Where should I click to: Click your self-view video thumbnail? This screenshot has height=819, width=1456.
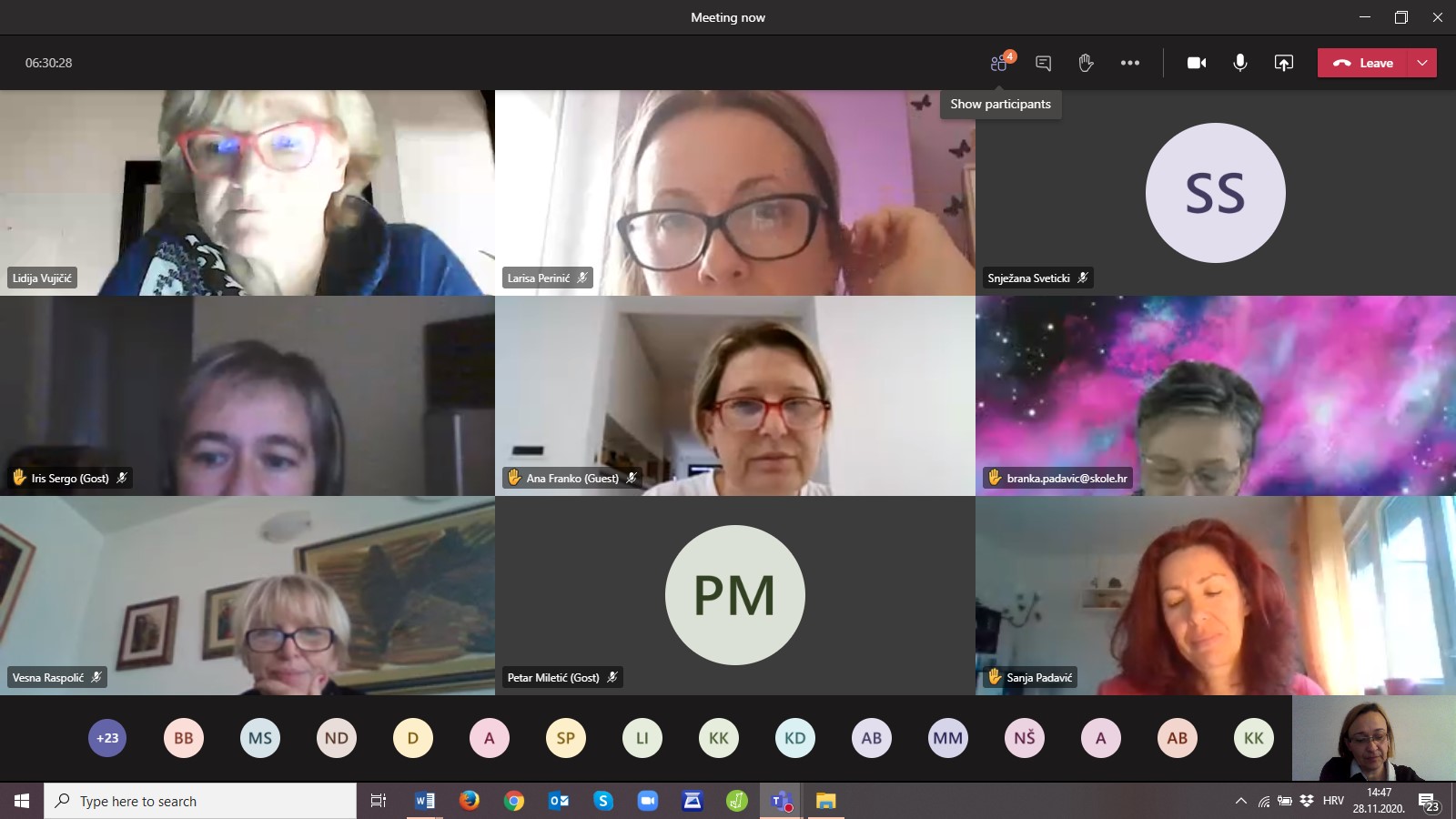pos(1374,738)
